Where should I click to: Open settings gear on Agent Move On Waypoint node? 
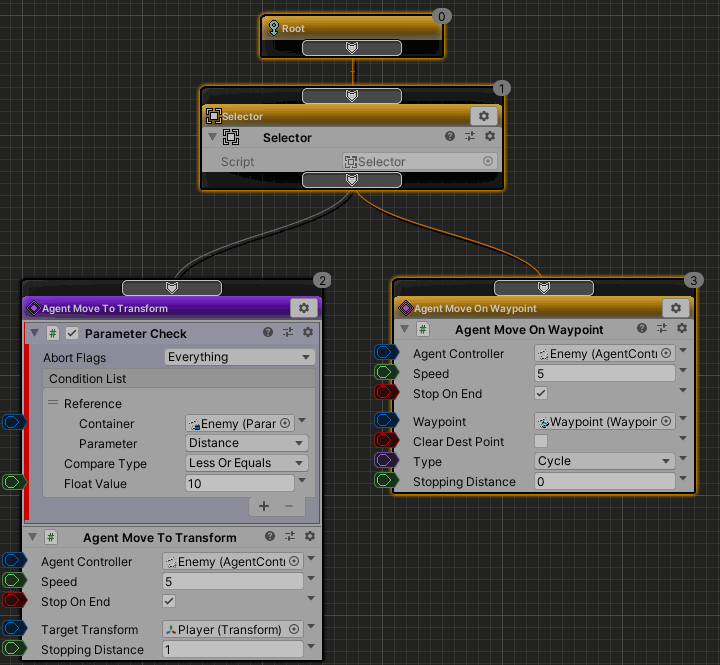tap(676, 308)
